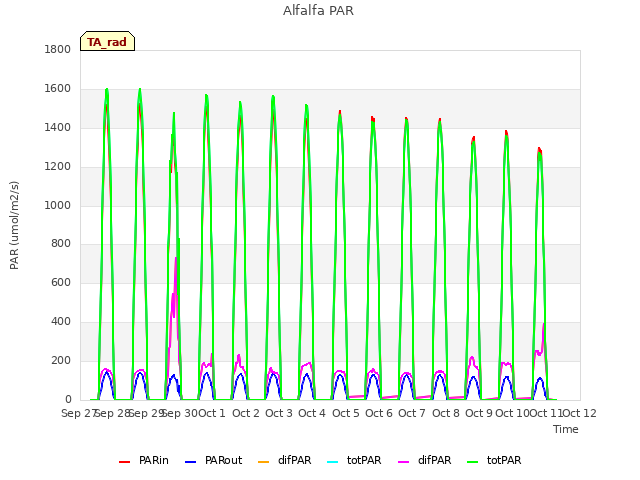Select the difPAR label beside the orange swatch
640x480 pixels.
294,460
